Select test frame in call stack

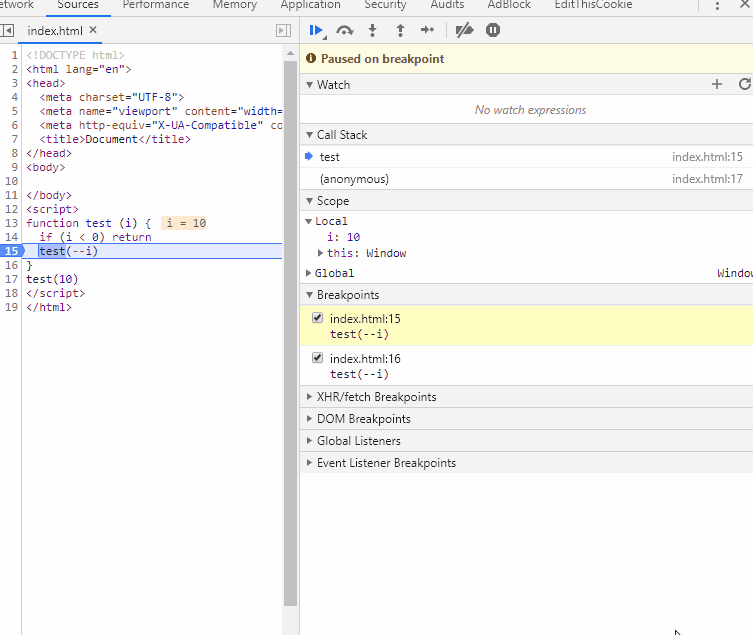click(x=526, y=157)
